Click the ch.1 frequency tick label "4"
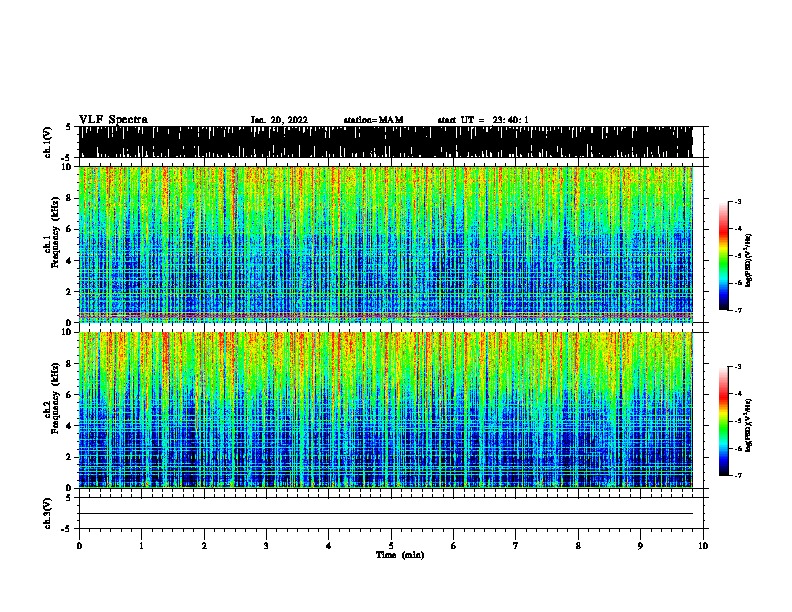 tap(70, 261)
